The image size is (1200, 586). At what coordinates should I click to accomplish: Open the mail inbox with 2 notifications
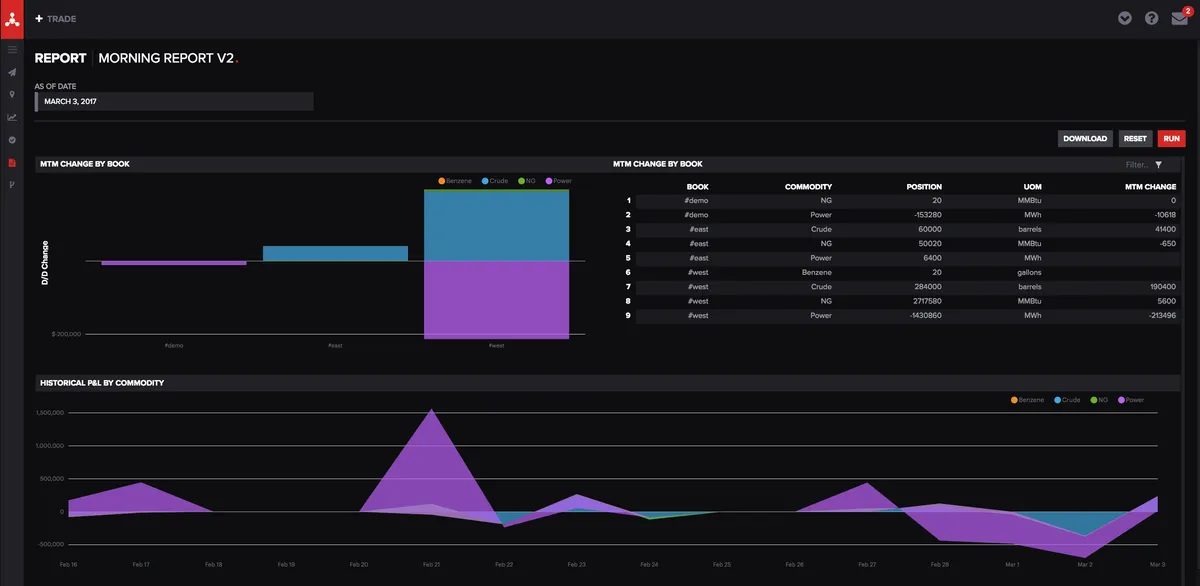1179,19
